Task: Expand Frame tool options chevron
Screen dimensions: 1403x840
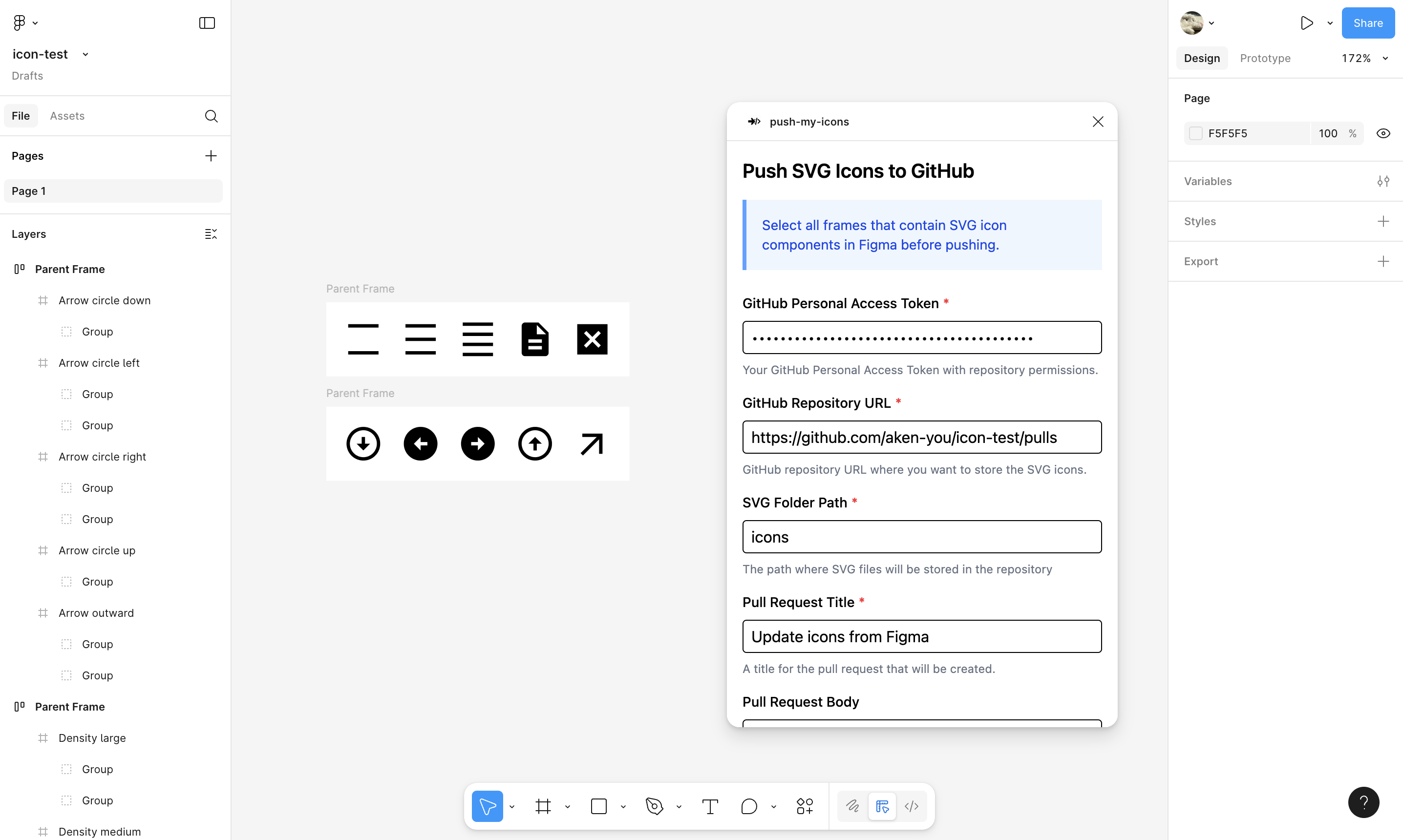Action: point(567,807)
